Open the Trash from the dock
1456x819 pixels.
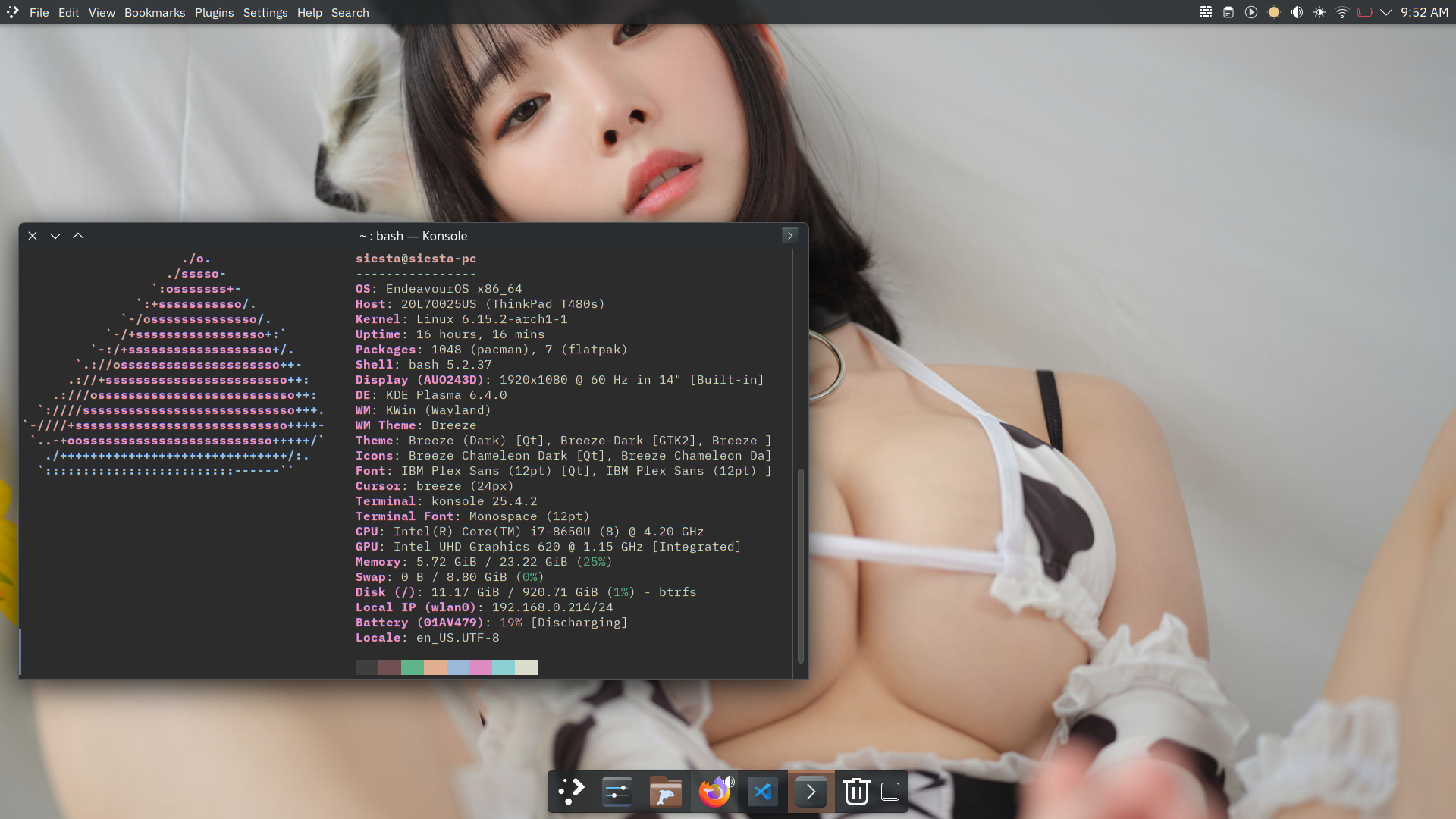(x=857, y=792)
